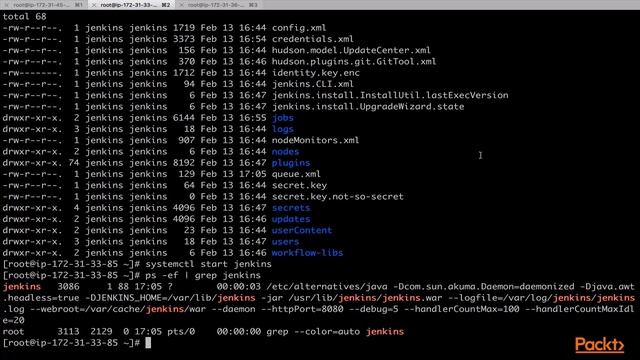Click the blue secrets directory name
The width and height of the screenshot is (640, 360).
coord(291,207)
